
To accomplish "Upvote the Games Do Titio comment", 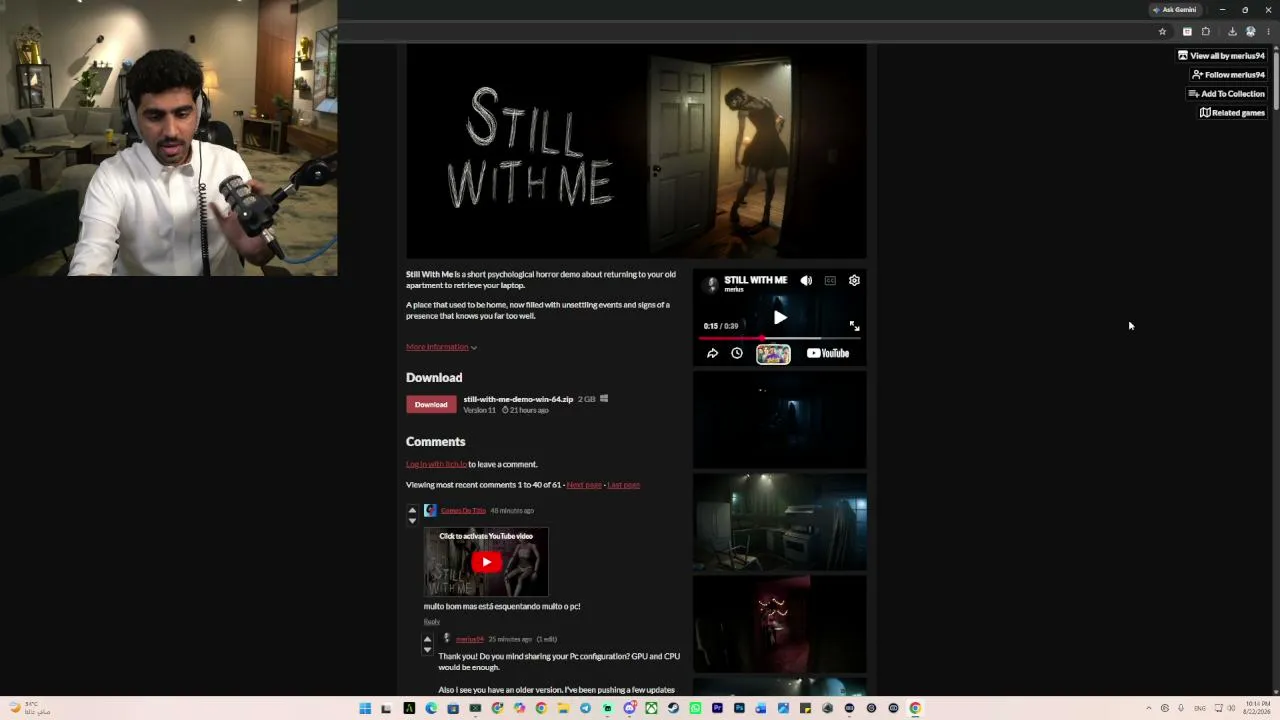I will pos(412,509).
